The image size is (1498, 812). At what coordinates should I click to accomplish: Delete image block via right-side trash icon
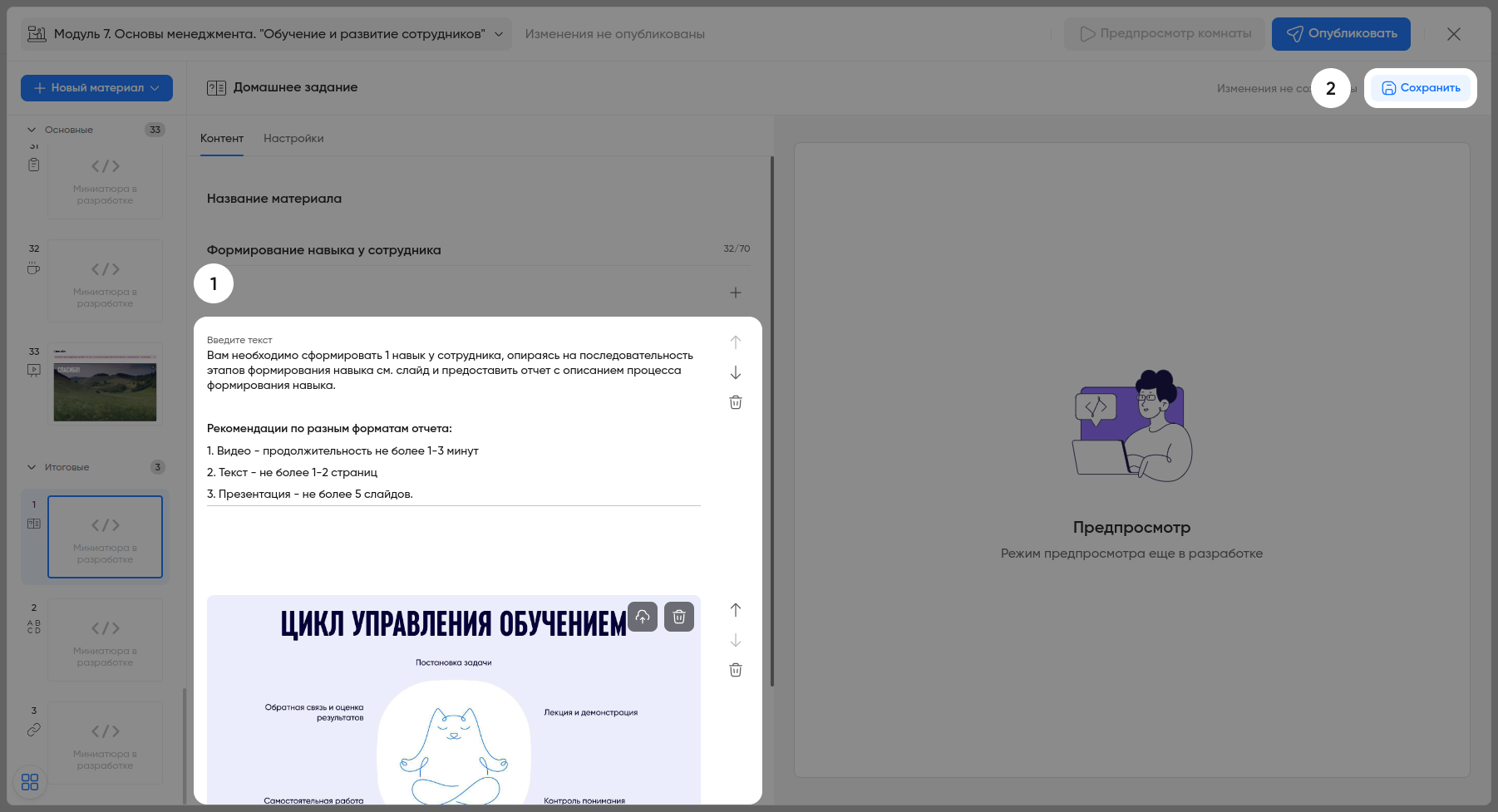coord(735,670)
